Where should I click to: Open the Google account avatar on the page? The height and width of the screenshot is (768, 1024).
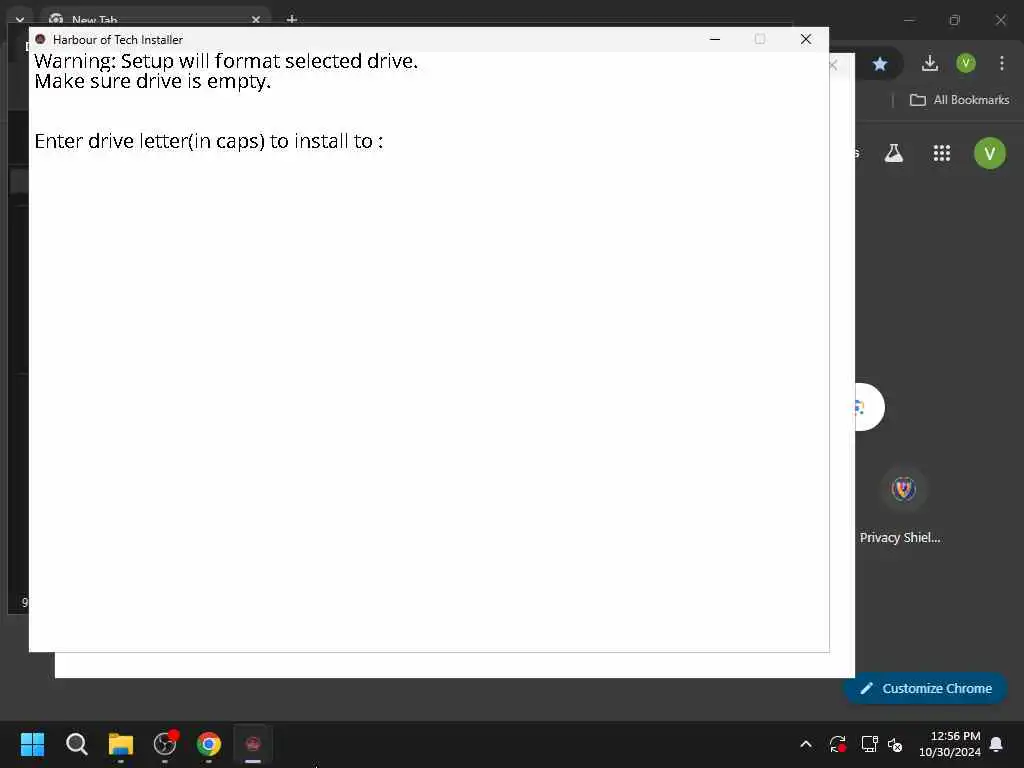990,153
